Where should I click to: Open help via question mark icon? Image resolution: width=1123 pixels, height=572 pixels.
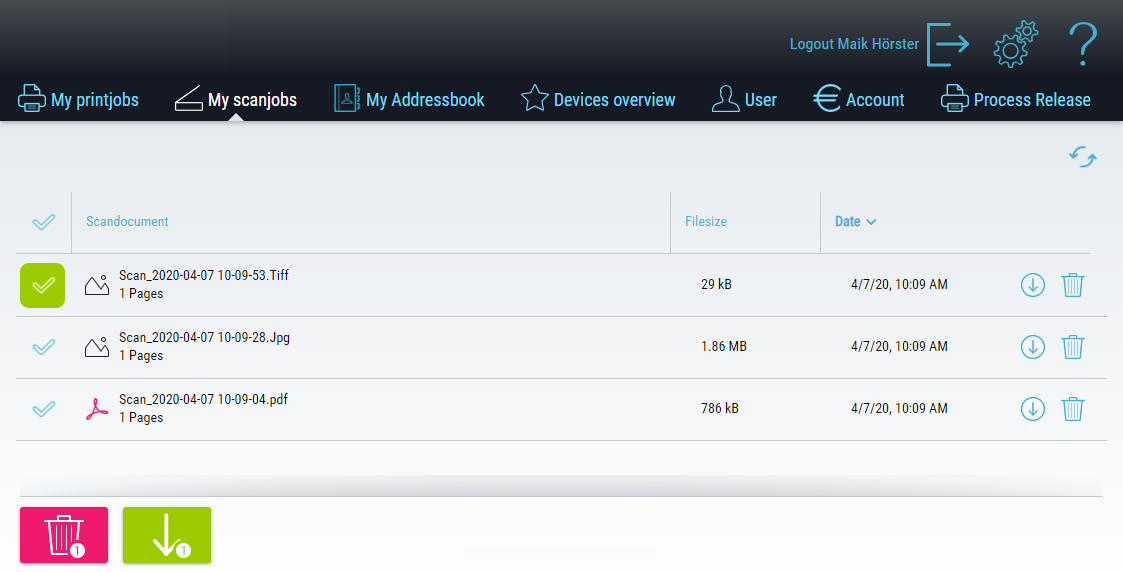coord(1082,44)
